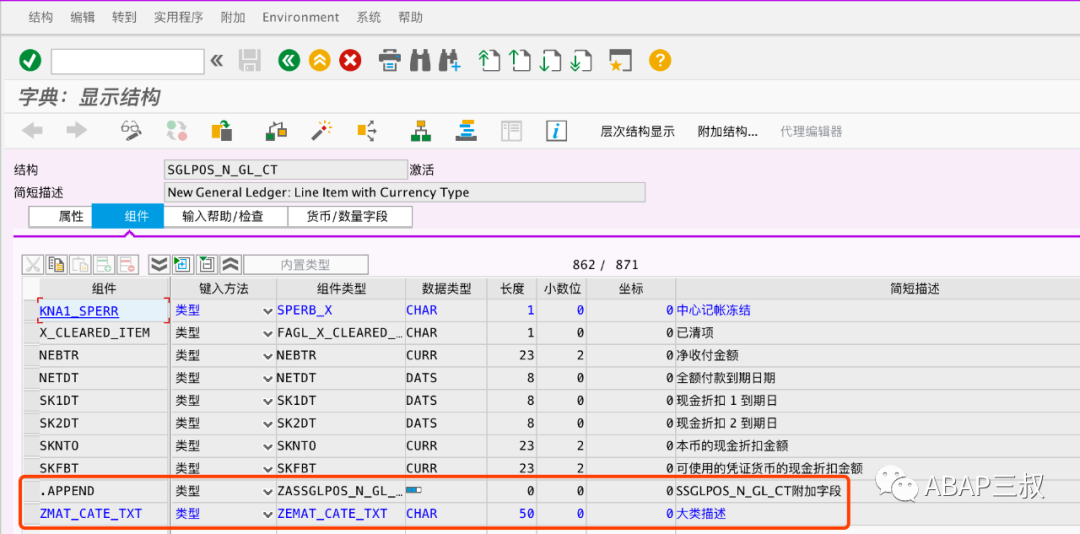Open typing method dropdown for KNA1_SPERR
Viewport: 1080px width, 534px height.
[268, 311]
